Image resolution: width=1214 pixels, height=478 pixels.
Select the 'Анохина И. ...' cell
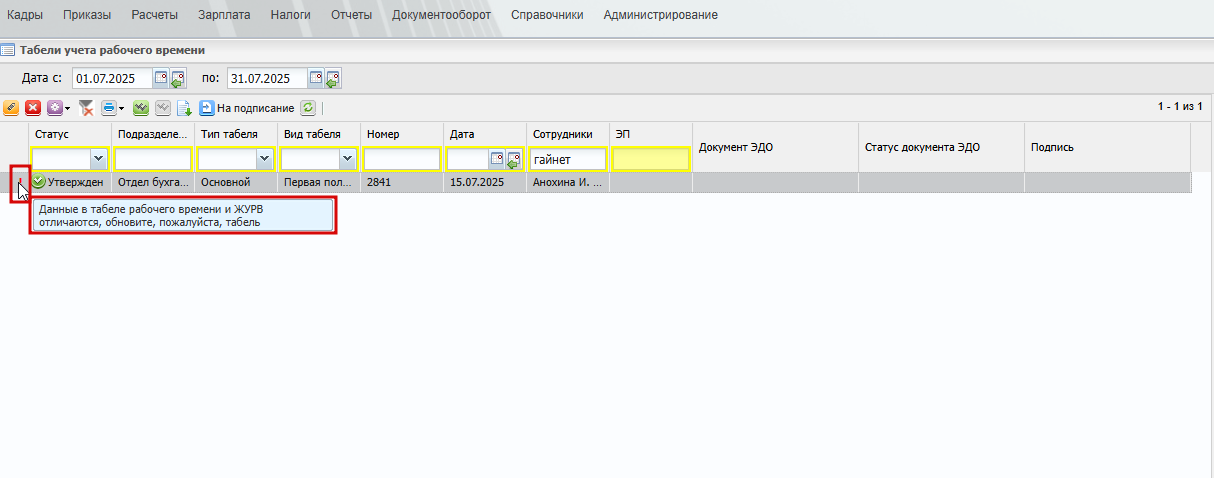[x=568, y=182]
